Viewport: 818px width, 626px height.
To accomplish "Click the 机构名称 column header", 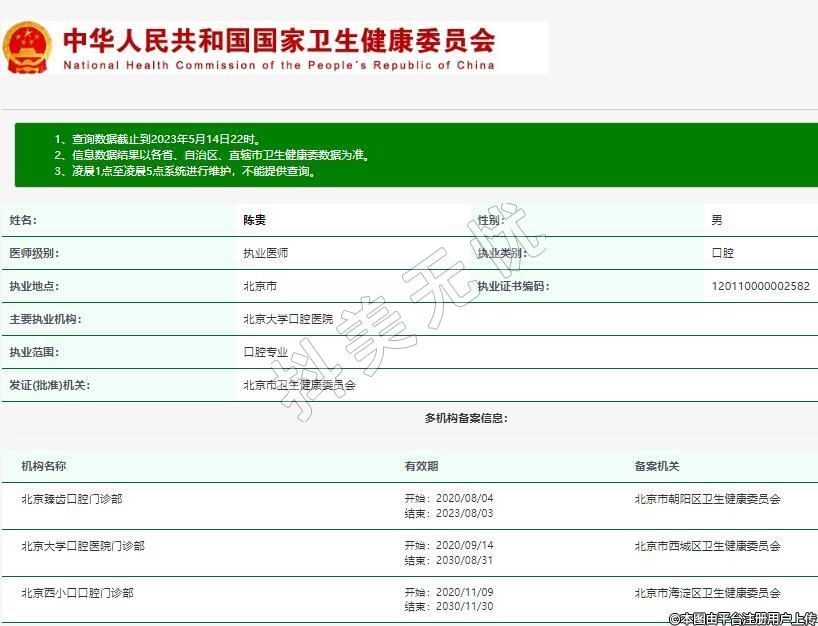I will (44, 466).
